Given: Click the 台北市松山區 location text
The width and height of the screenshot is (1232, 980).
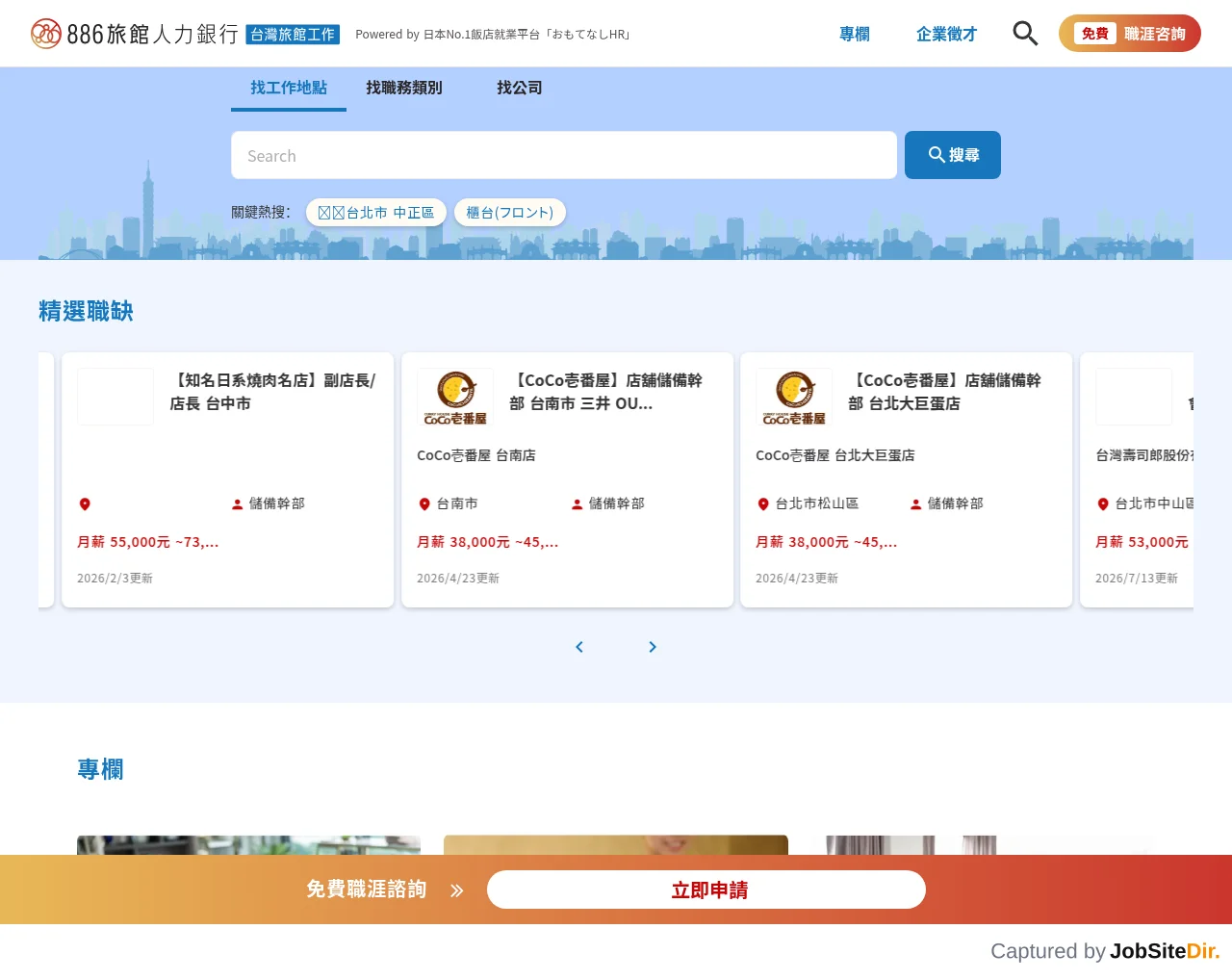Looking at the screenshot, I should (817, 503).
